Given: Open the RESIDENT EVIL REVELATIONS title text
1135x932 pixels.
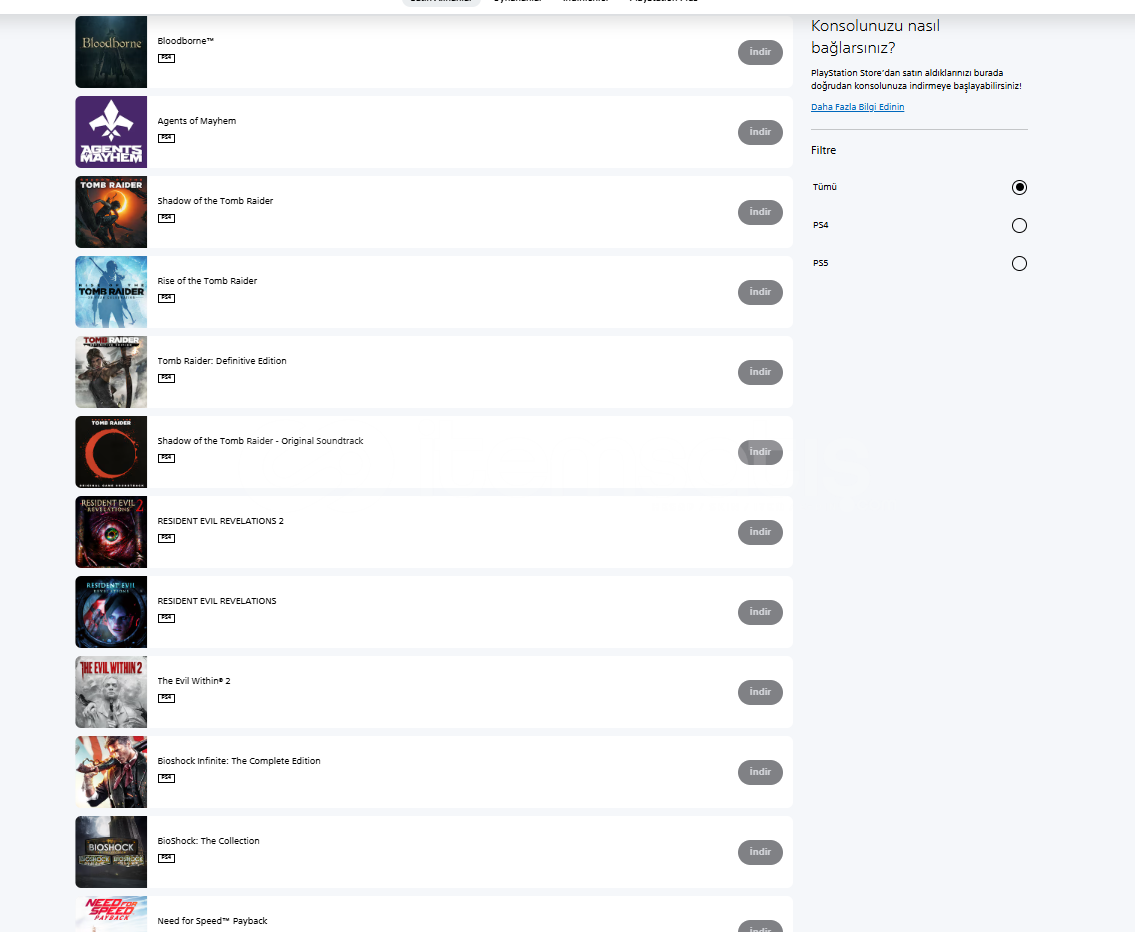Looking at the screenshot, I should [217, 601].
